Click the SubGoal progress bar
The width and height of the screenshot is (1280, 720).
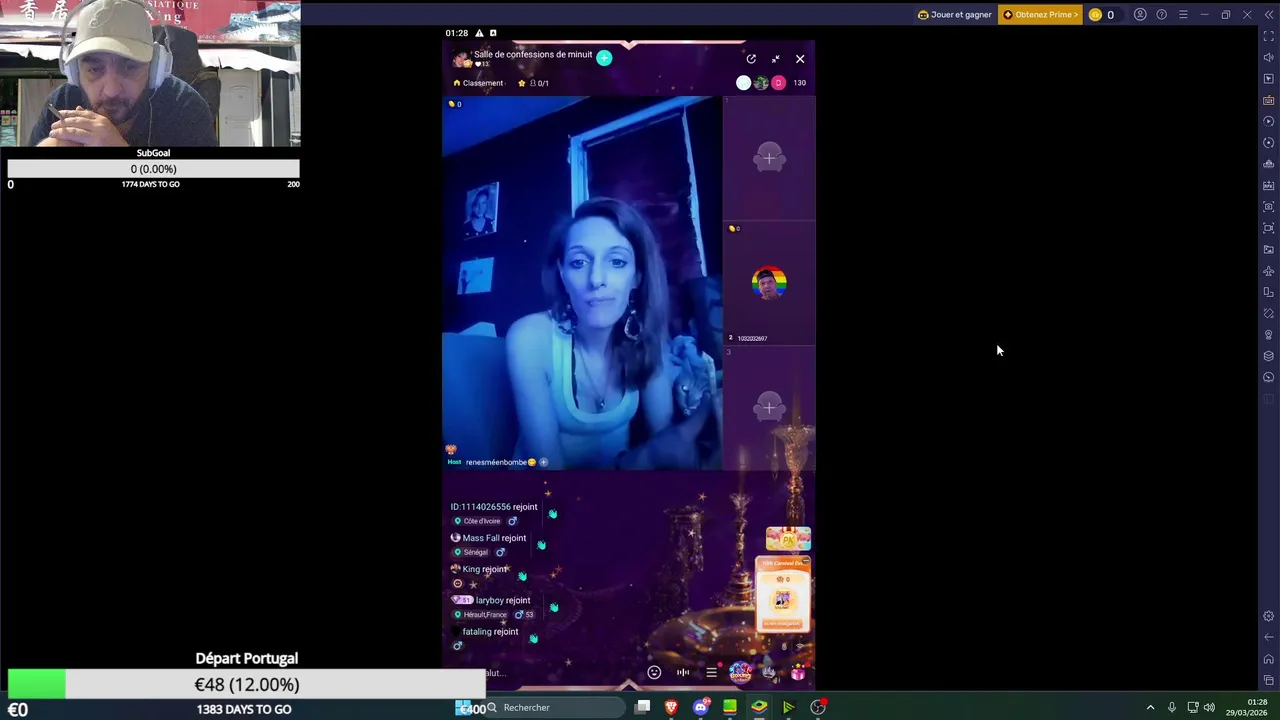click(x=153, y=169)
